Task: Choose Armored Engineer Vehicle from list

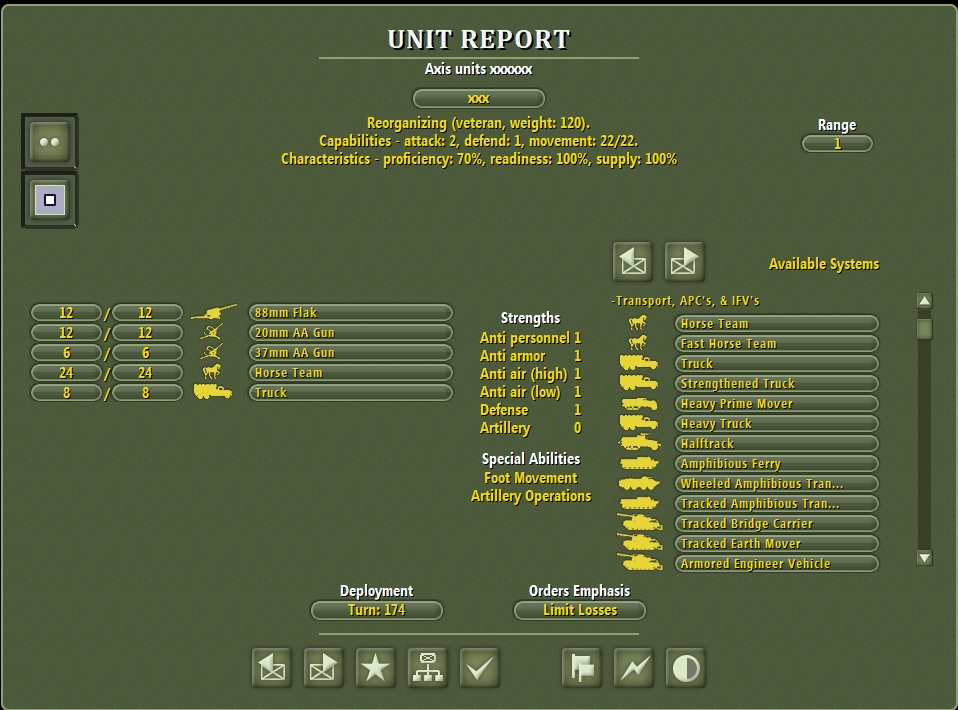Action: (x=777, y=563)
